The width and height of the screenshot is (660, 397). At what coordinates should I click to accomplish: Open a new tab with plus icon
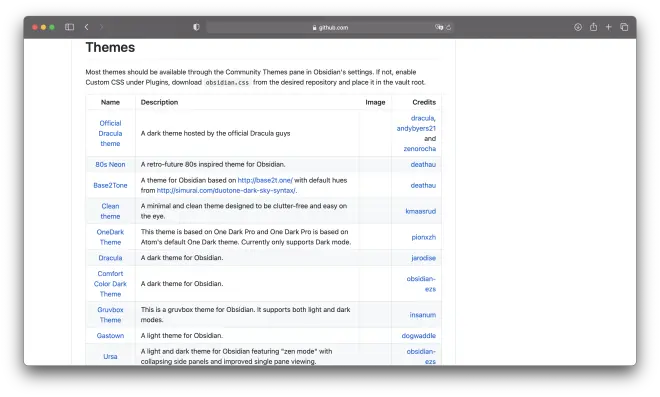click(608, 27)
